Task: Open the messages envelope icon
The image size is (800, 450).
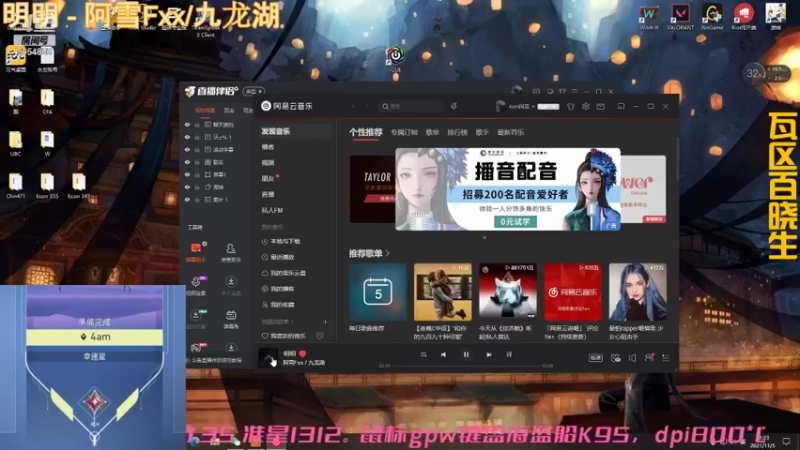Action: click(x=601, y=106)
